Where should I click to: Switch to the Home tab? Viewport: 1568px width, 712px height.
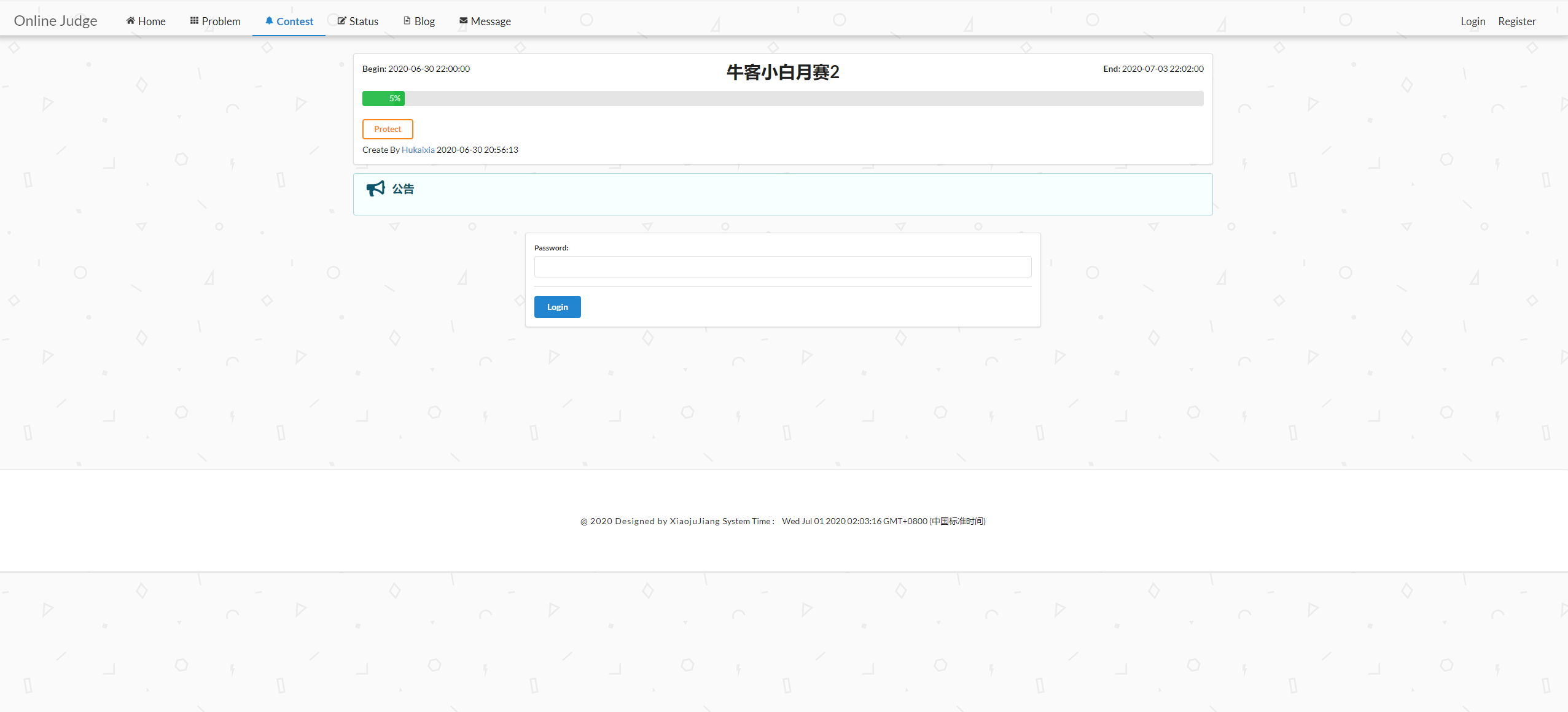pyautogui.click(x=150, y=20)
